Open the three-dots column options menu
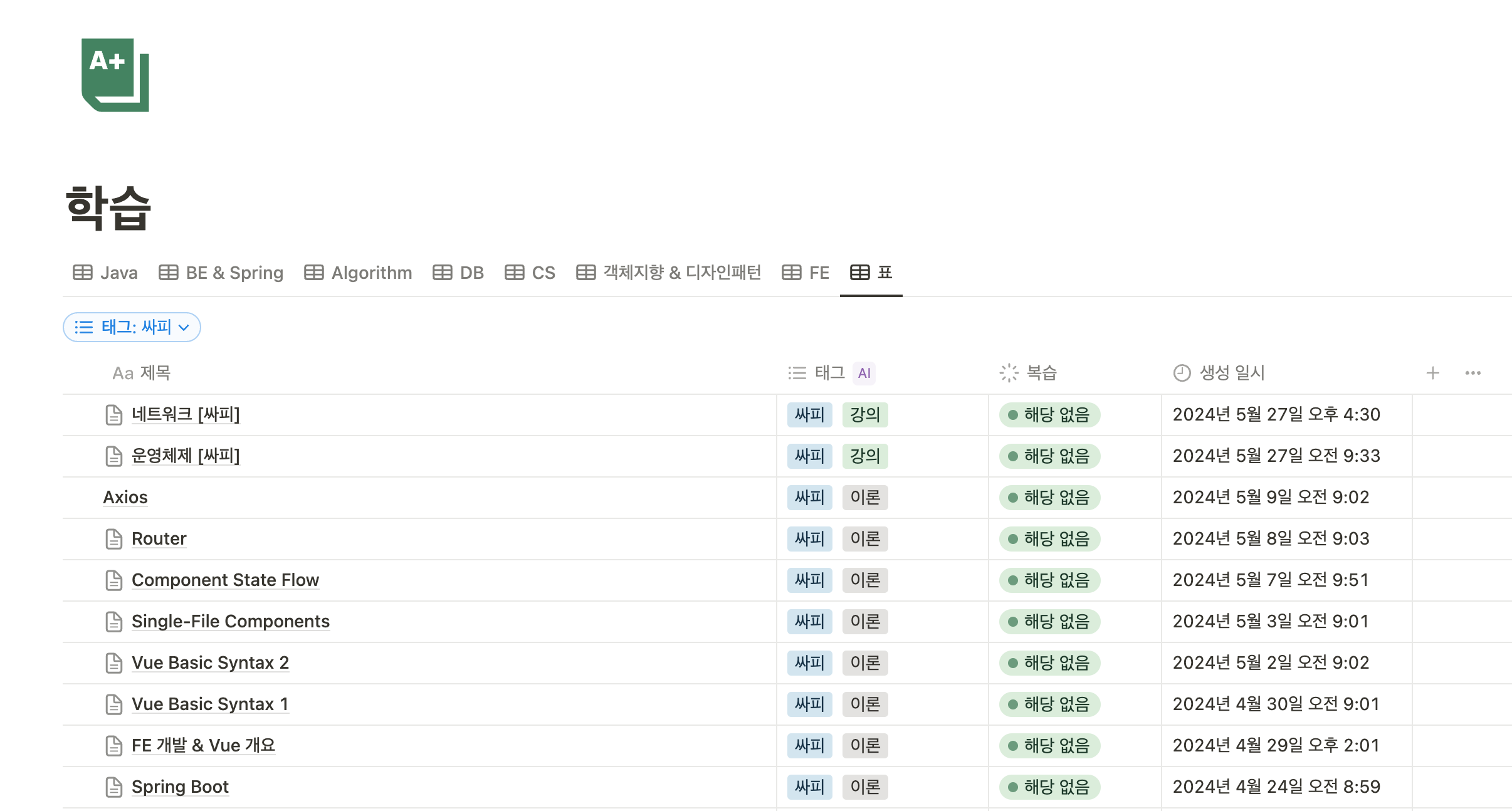 pyautogui.click(x=1473, y=373)
